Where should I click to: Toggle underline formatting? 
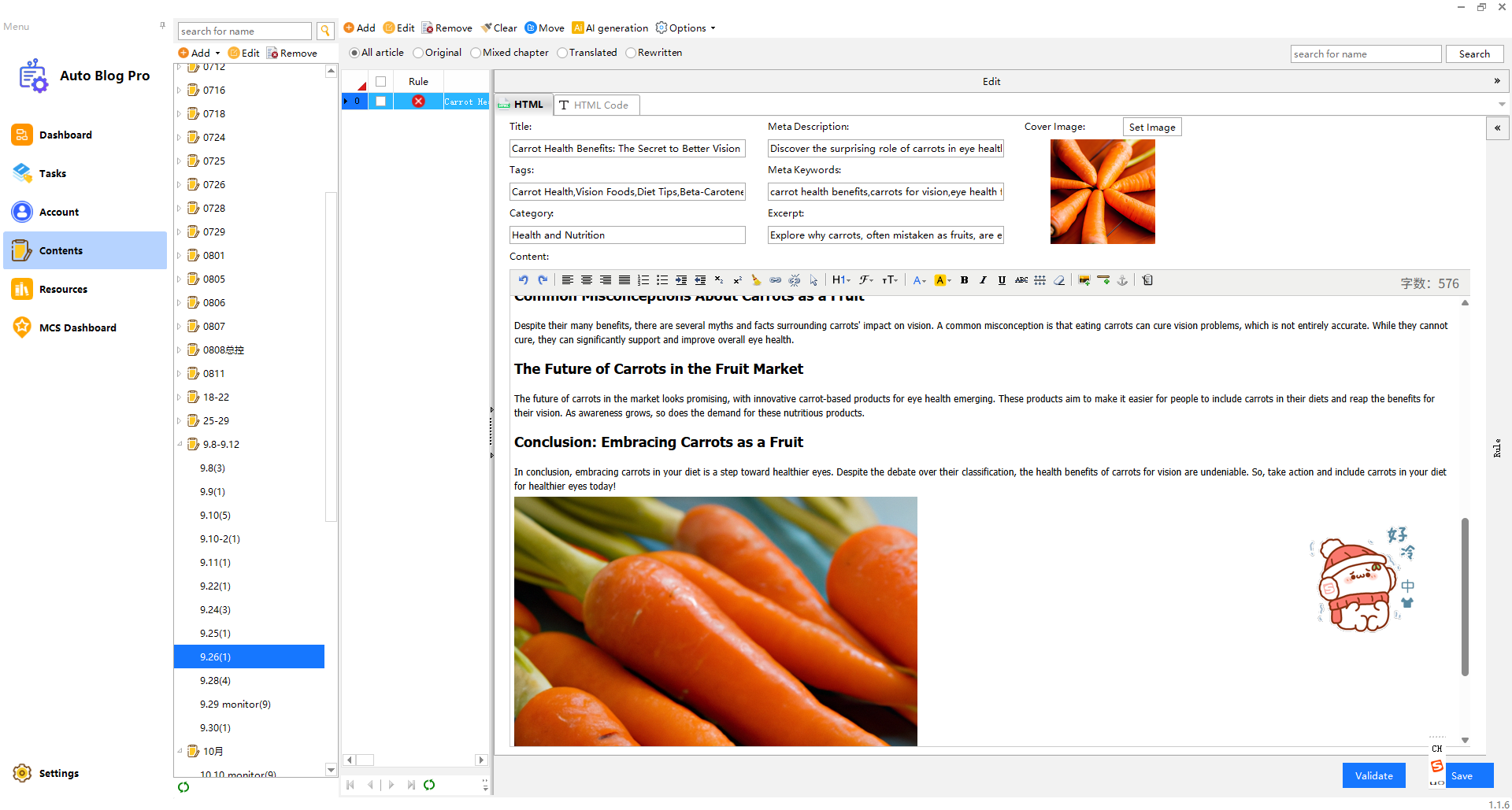click(x=1002, y=280)
